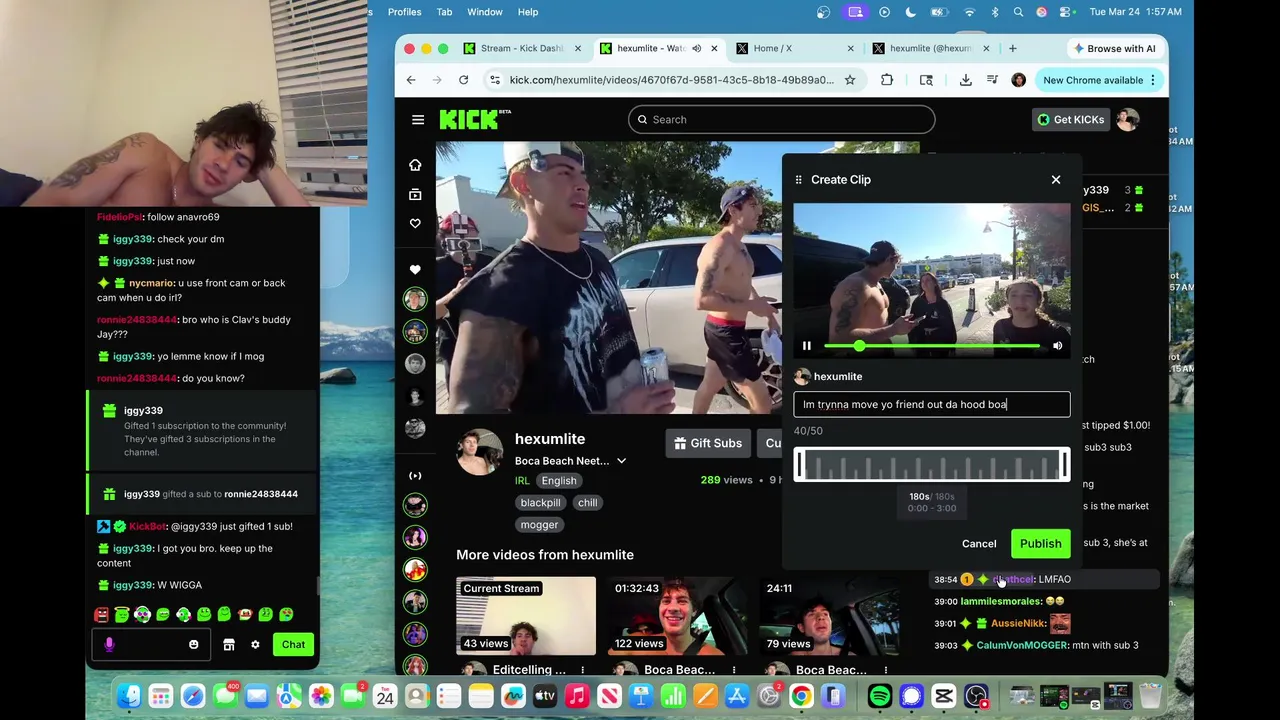Image resolution: width=1280 pixels, height=720 pixels.
Task: Bookmark this page with the star
Action: [x=850, y=80]
